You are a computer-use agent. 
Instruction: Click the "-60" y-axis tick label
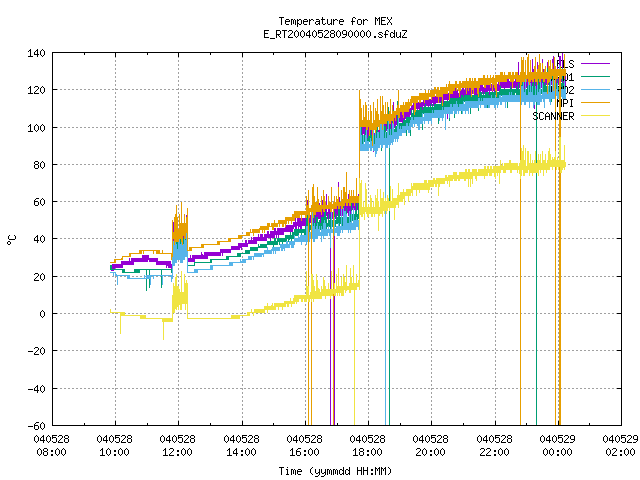(36, 426)
